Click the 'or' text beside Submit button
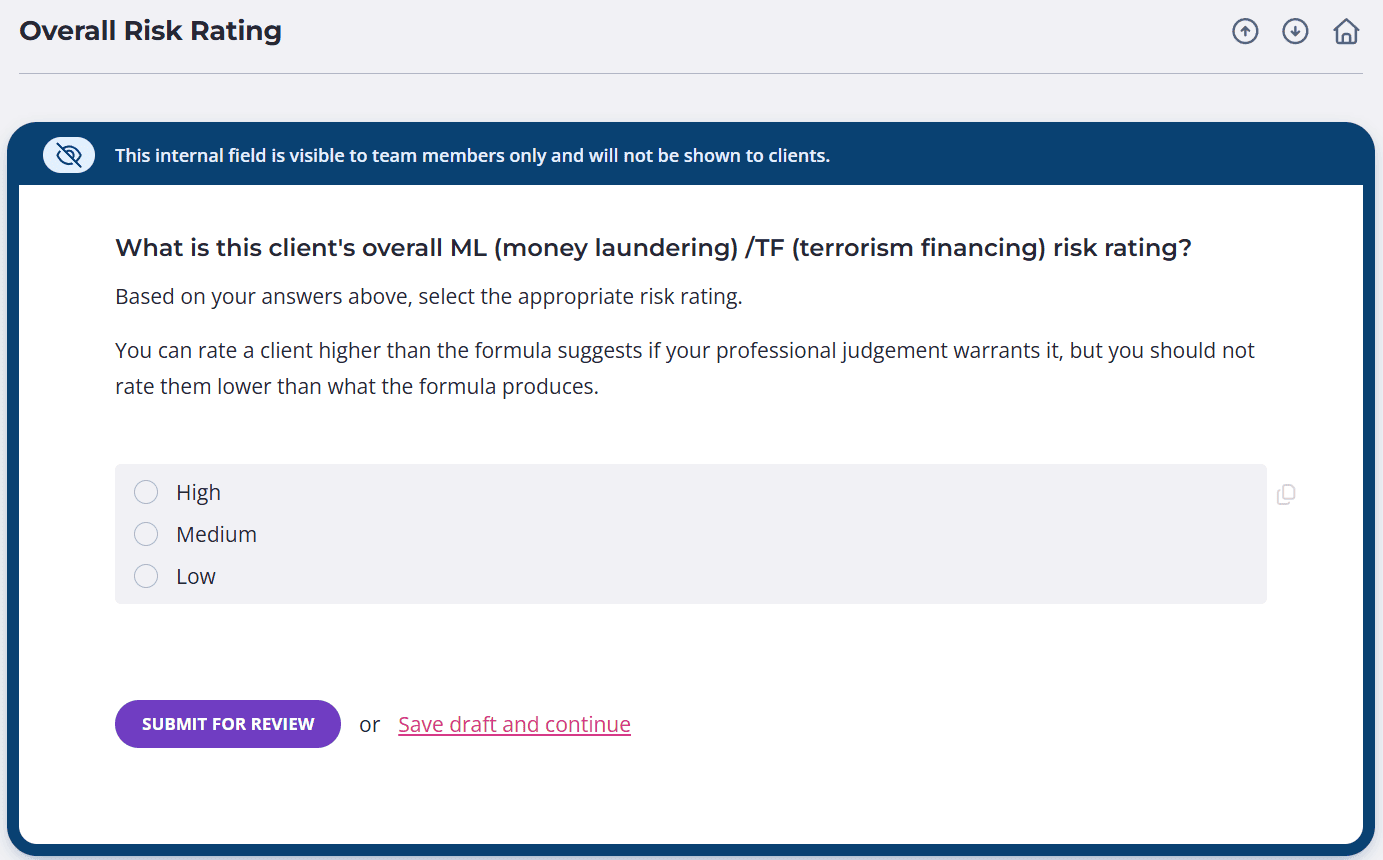Viewport: 1383px width, 860px height. (370, 724)
